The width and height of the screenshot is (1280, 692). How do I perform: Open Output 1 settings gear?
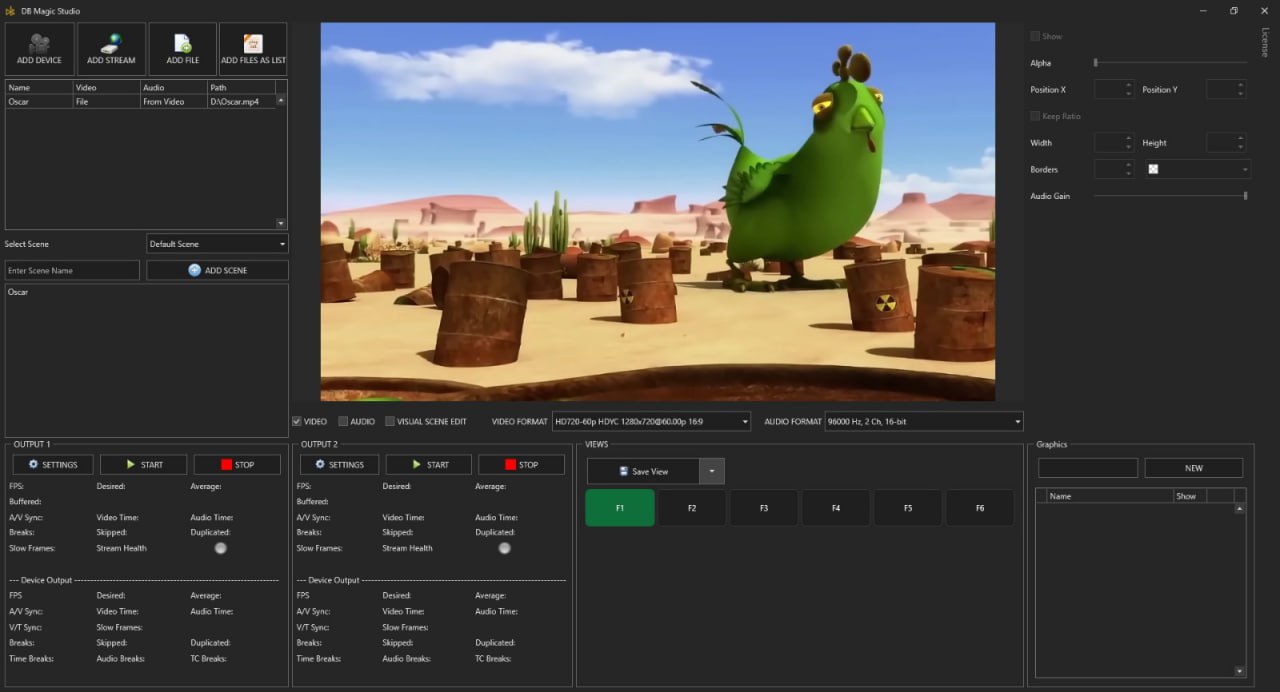(x=33, y=465)
